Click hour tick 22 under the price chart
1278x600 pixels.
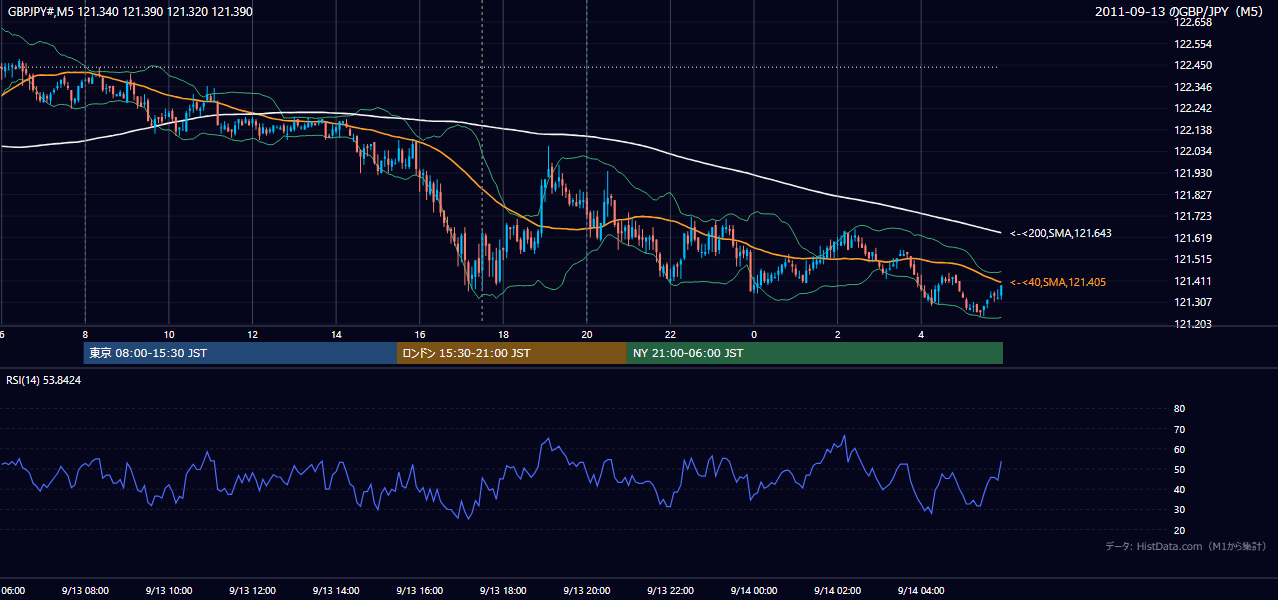coord(670,334)
